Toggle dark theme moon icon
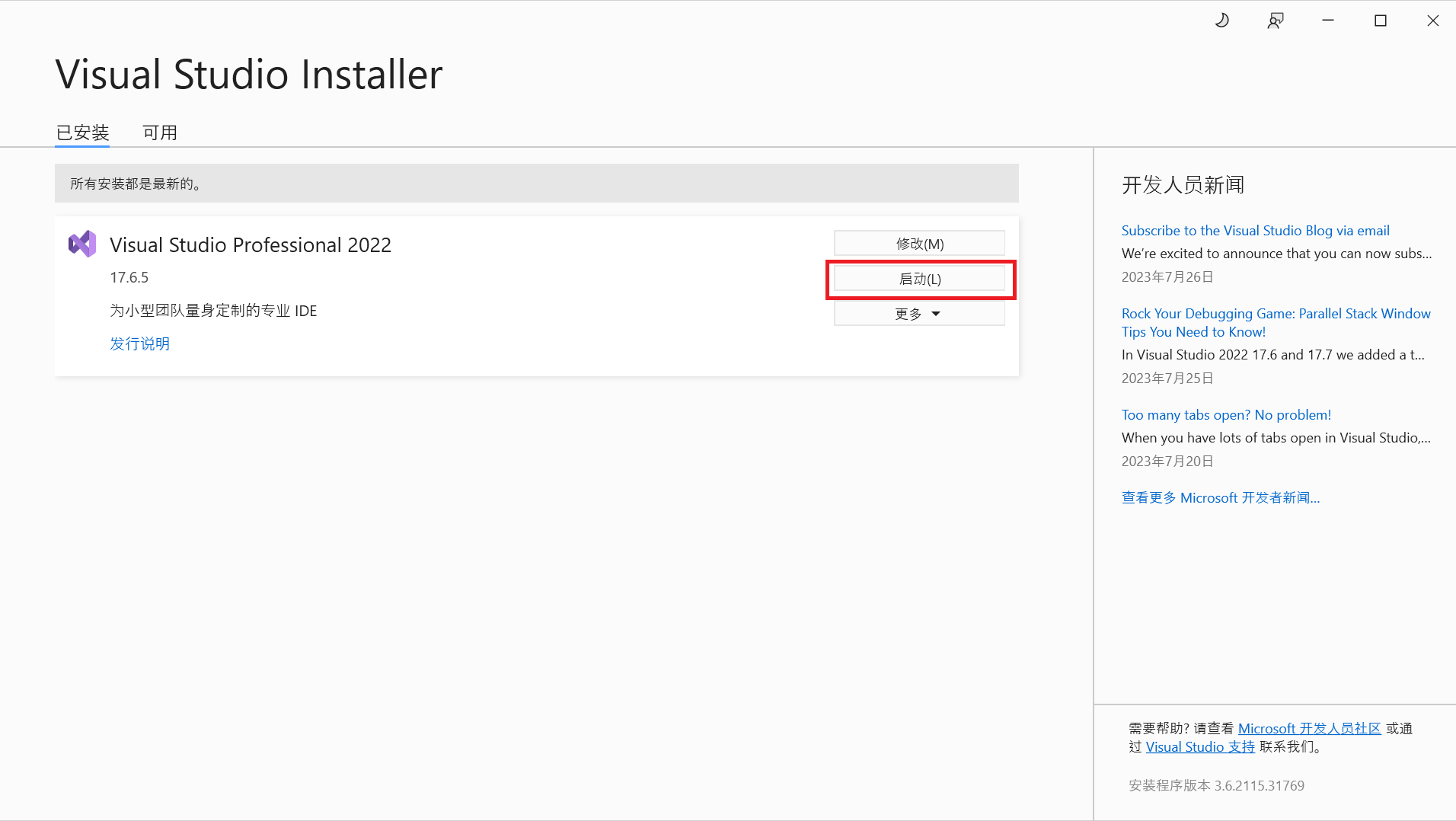 point(1221,21)
